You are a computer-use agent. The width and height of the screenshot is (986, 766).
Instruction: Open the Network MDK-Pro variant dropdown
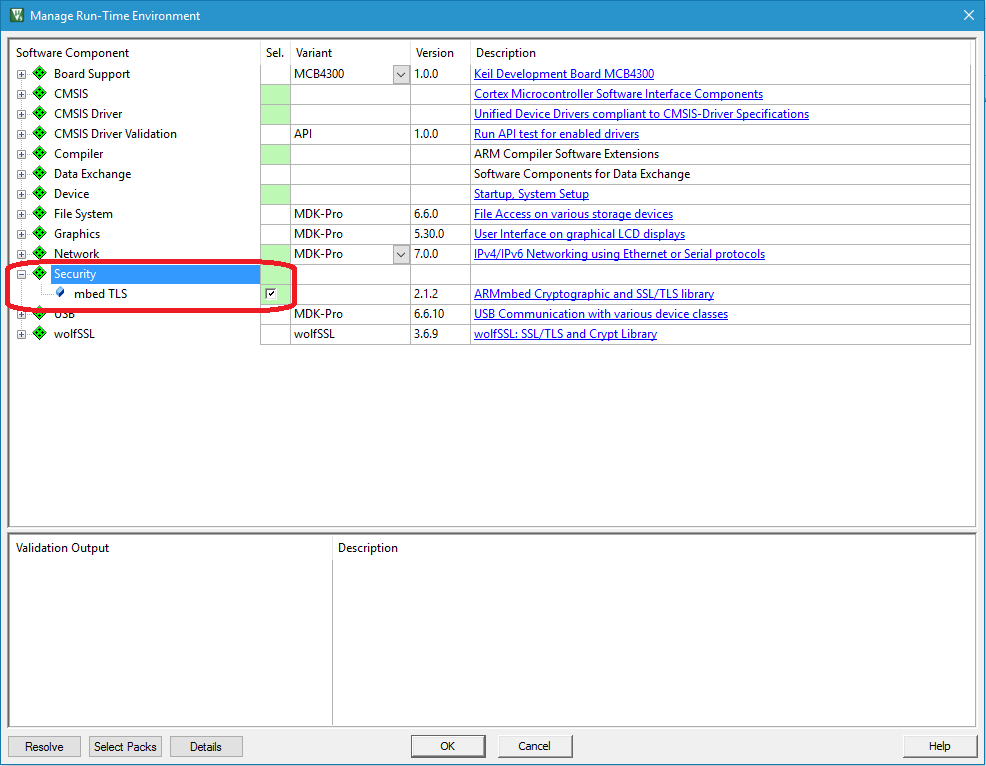(x=400, y=253)
